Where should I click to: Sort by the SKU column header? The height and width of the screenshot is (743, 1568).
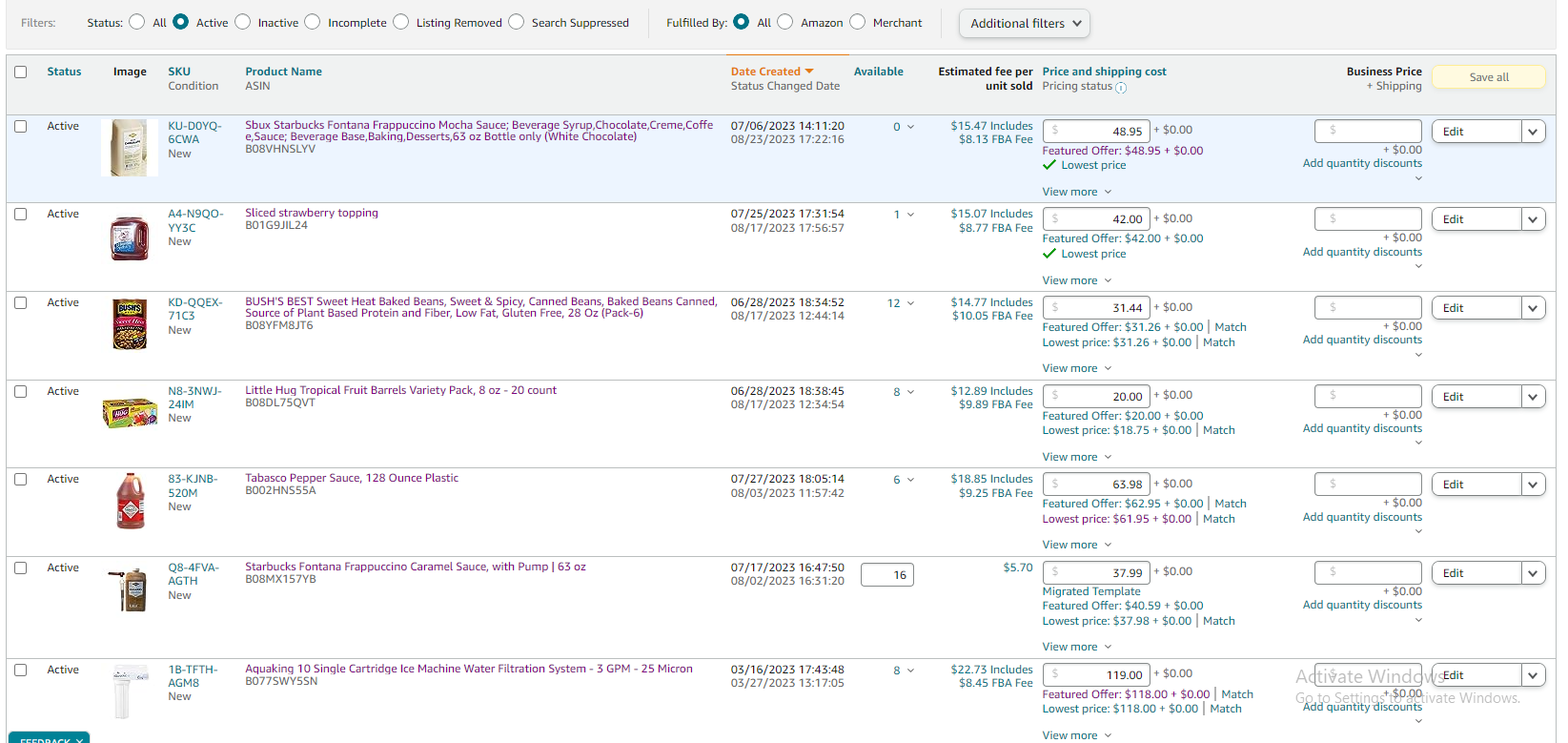point(179,72)
